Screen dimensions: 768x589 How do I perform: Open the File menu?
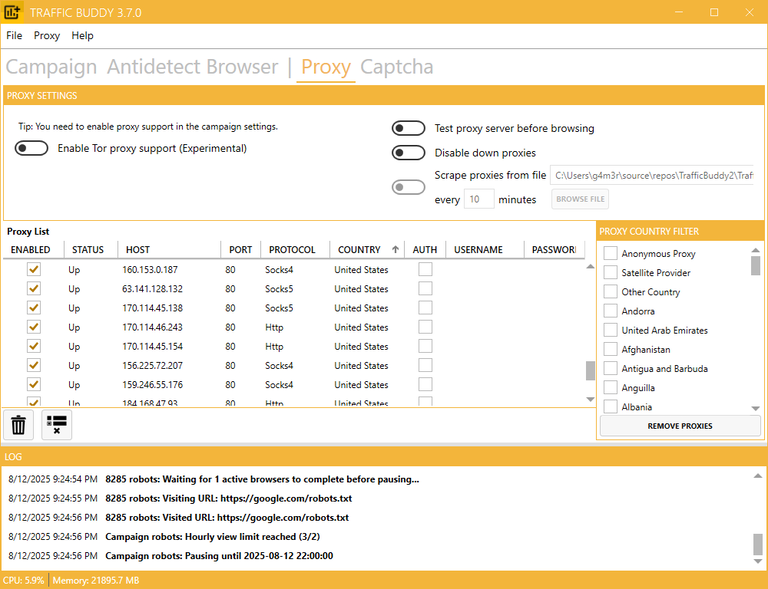pyautogui.click(x=14, y=35)
